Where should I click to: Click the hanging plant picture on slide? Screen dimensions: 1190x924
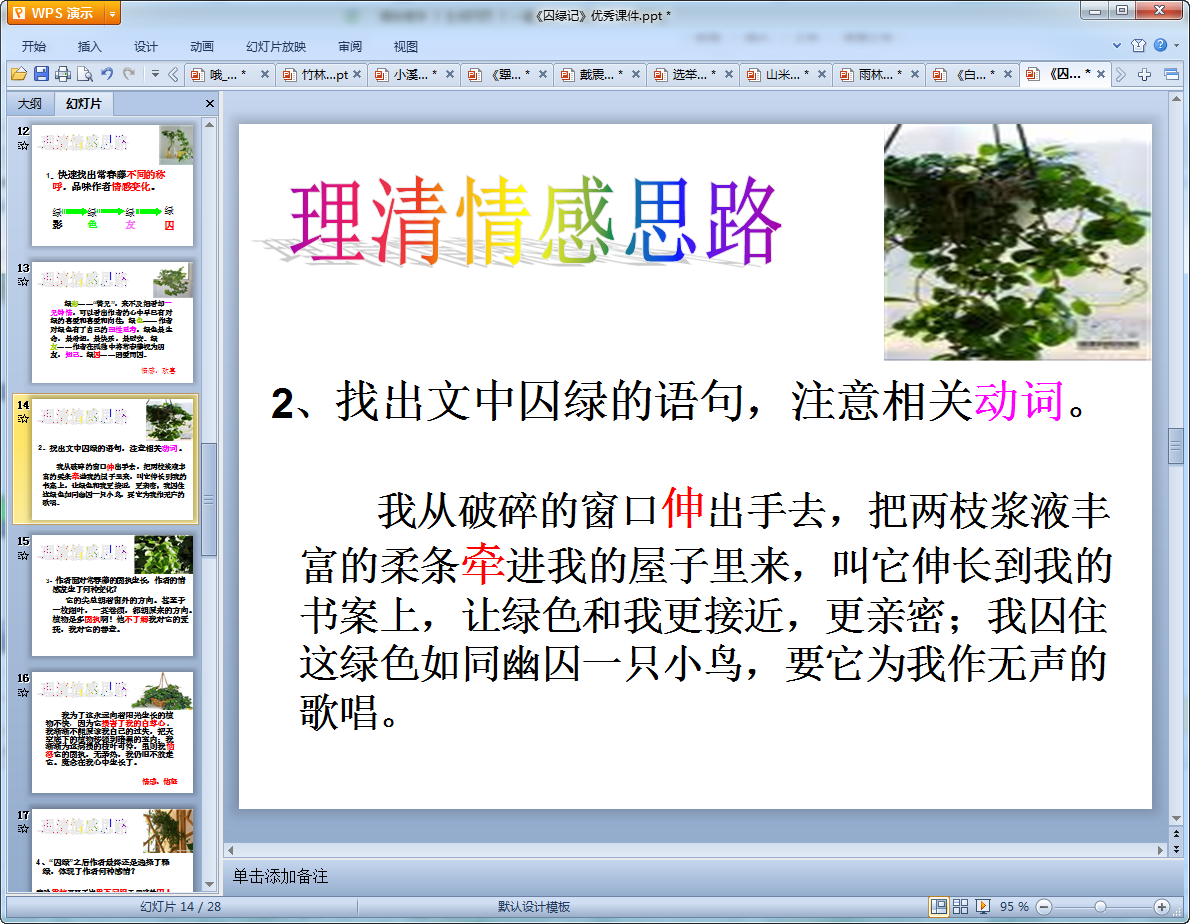click(x=1018, y=241)
